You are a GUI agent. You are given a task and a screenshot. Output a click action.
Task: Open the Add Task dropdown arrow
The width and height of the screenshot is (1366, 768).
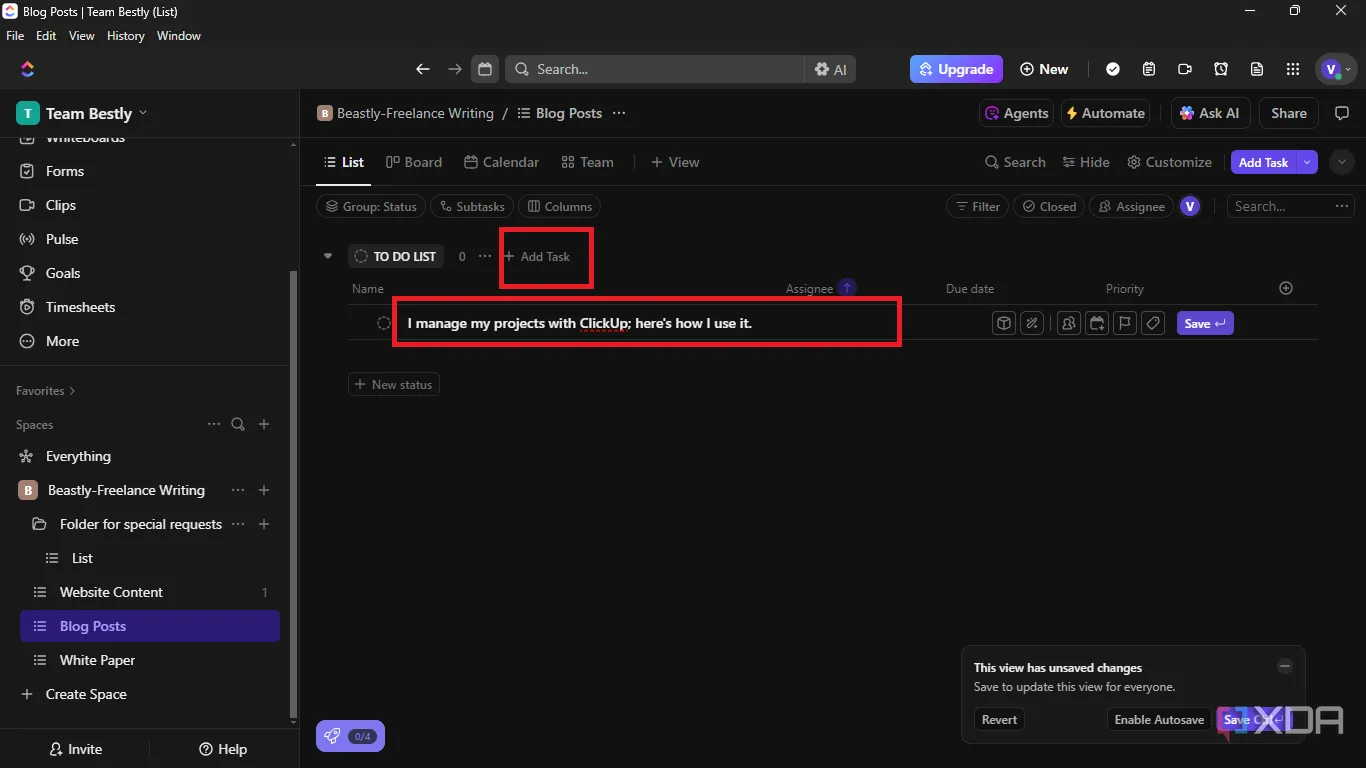(x=1307, y=162)
